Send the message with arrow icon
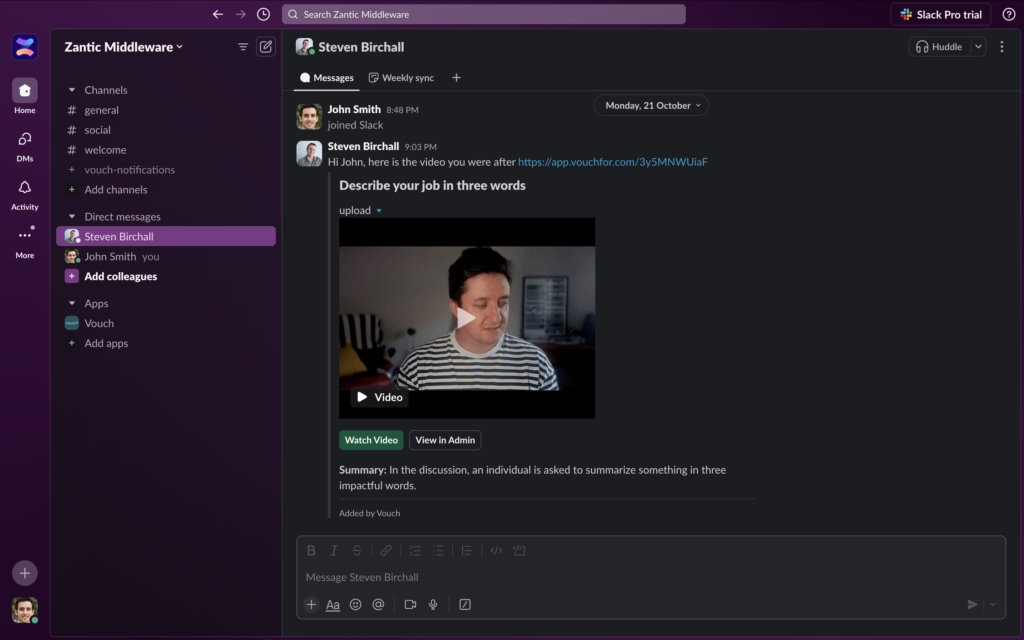 [972, 605]
